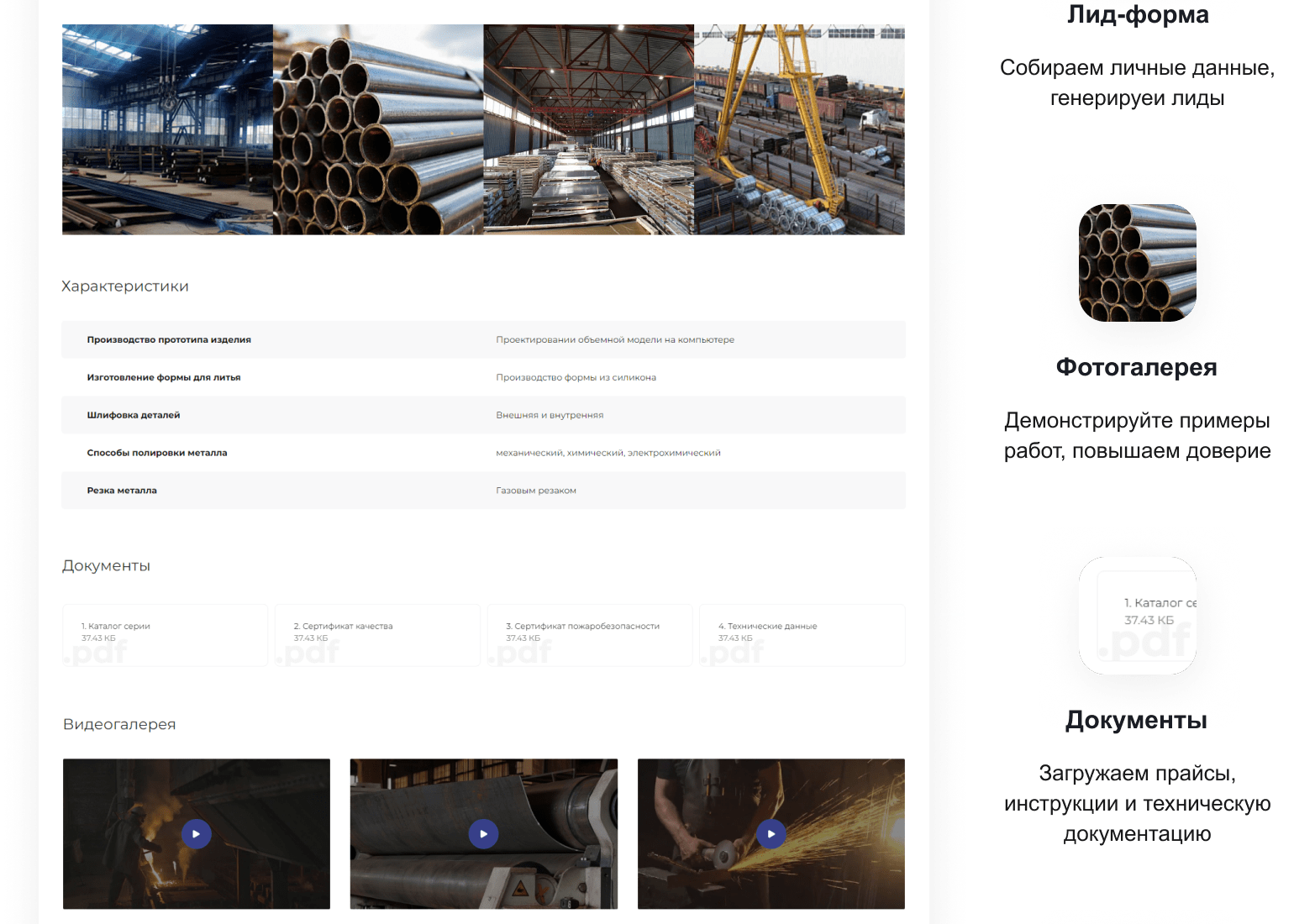Open the yellow gantry crane photo
The height and width of the screenshot is (924, 1294).
799,129
